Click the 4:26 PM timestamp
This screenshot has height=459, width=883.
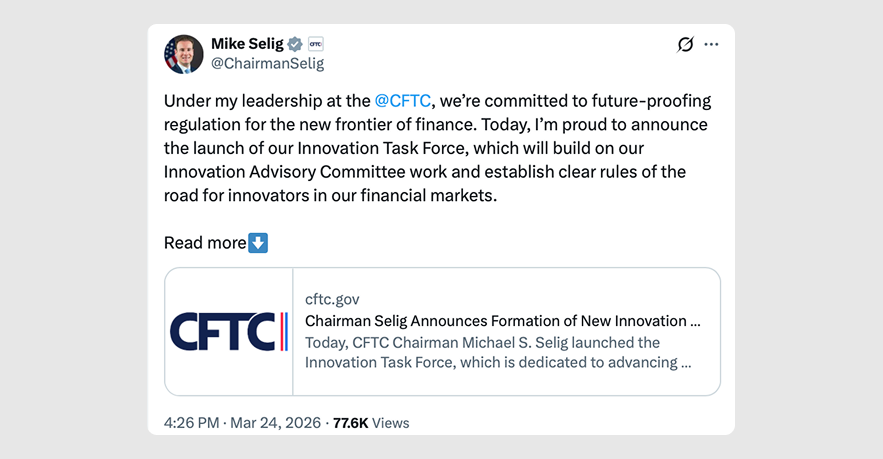191,423
